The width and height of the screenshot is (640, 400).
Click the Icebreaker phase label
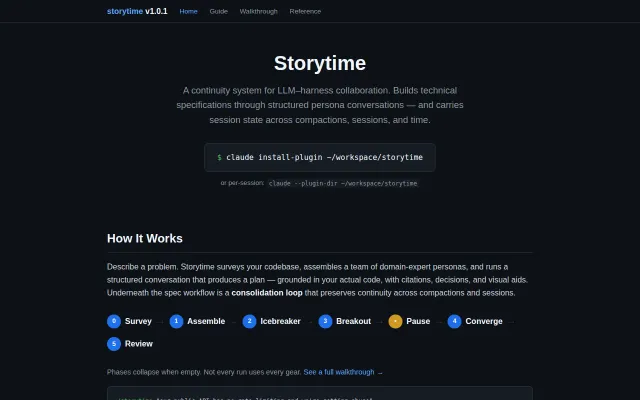pyautogui.click(x=280, y=321)
